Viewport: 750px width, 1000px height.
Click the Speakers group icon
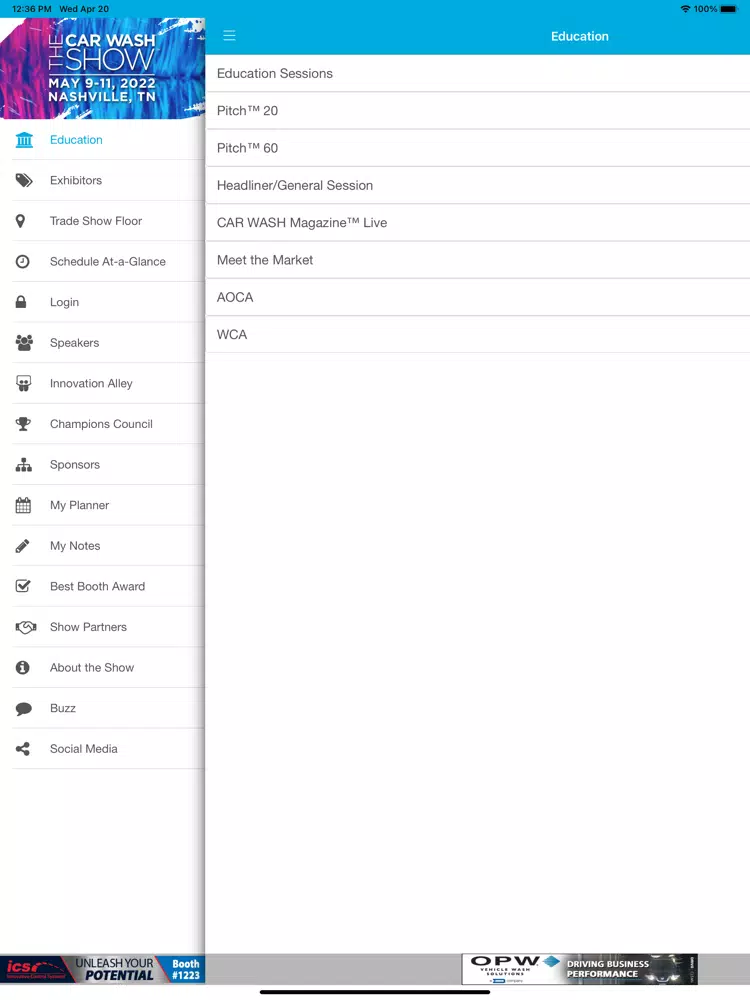[x=24, y=342]
